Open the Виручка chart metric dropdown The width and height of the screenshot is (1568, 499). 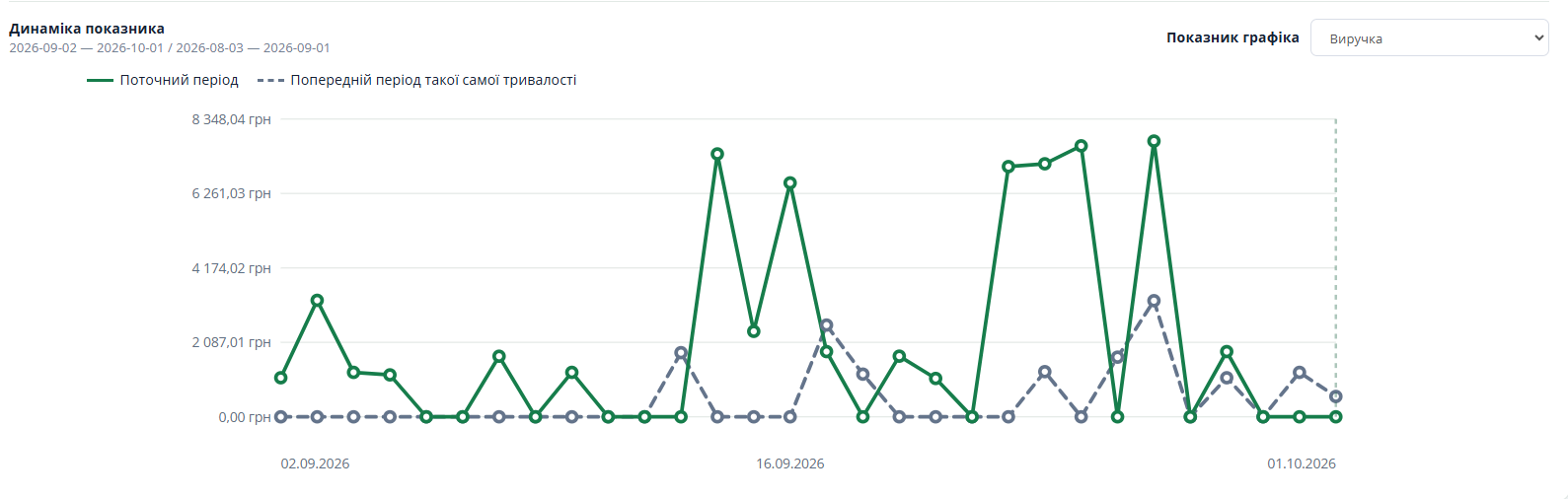tap(1429, 38)
